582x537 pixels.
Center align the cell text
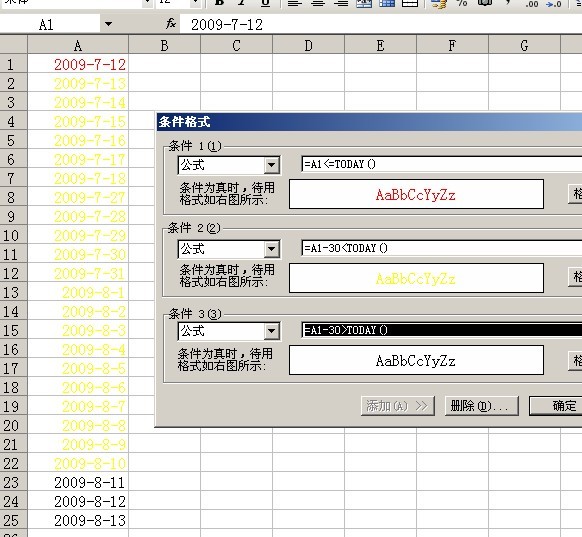pos(318,3)
